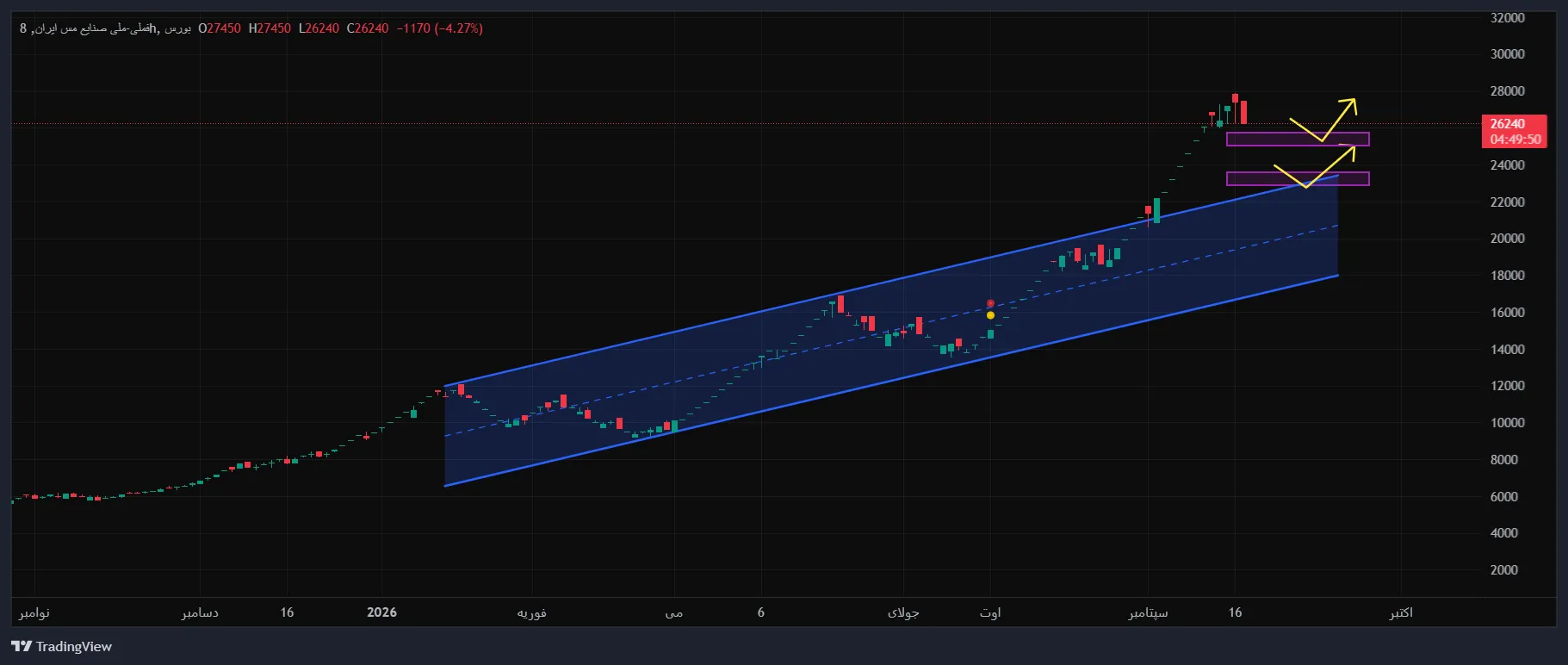Click the 16000 price axis label

[x=1507, y=312]
